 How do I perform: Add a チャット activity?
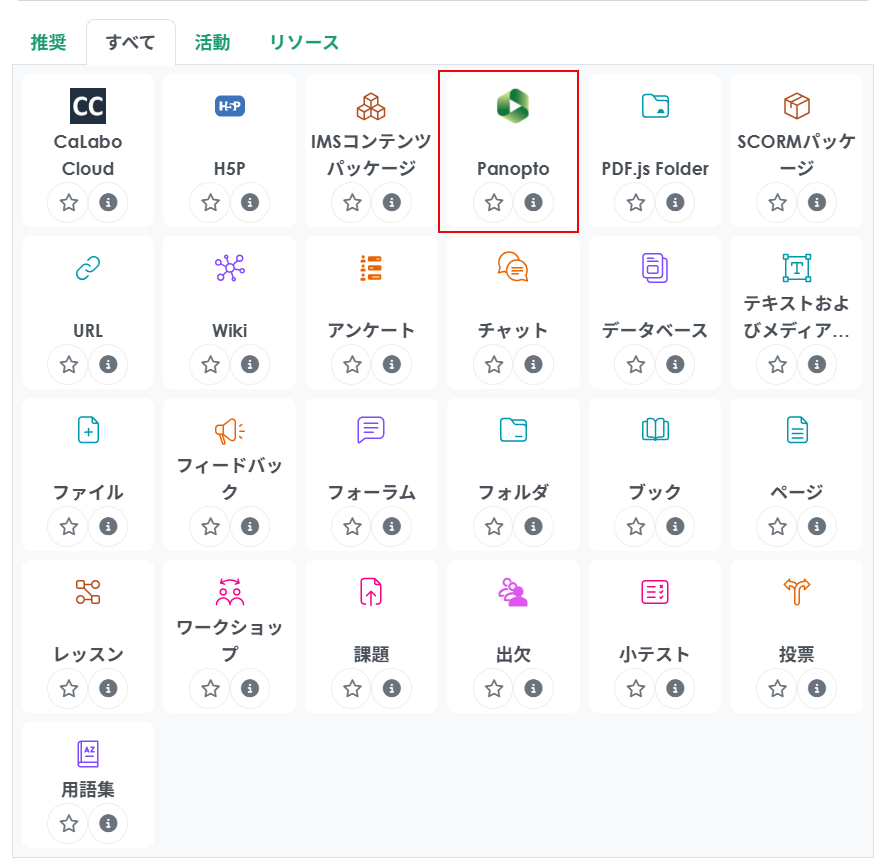click(512, 268)
